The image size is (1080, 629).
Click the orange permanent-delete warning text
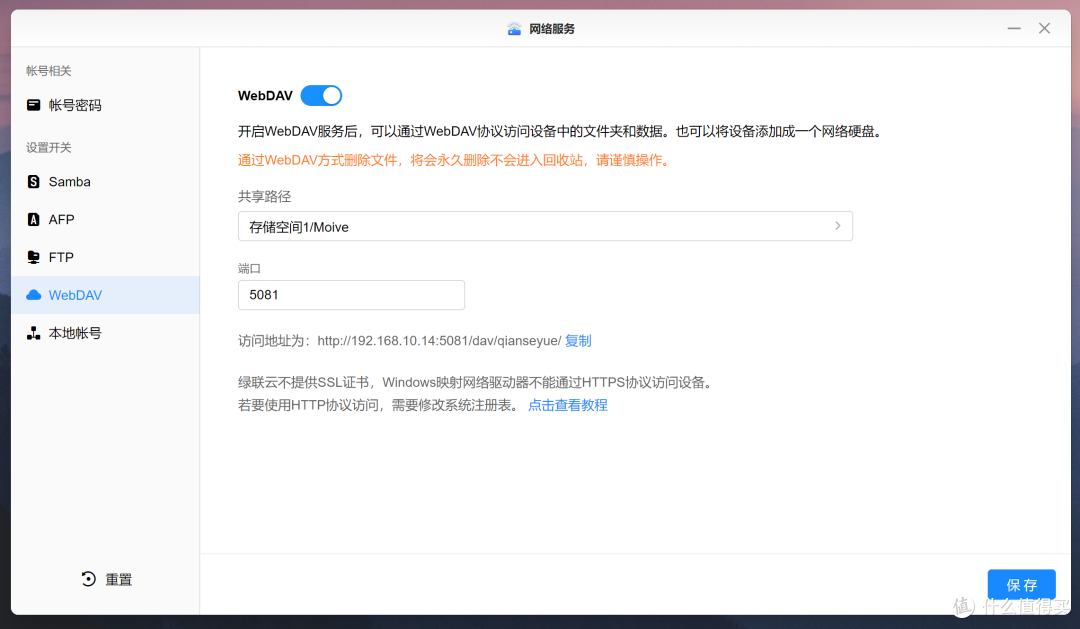click(455, 160)
